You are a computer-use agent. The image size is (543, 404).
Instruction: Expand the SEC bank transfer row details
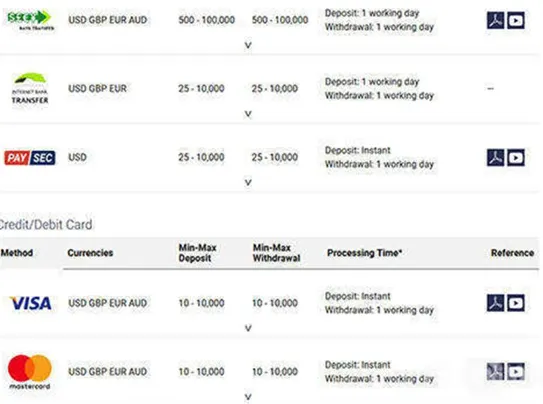(x=248, y=45)
